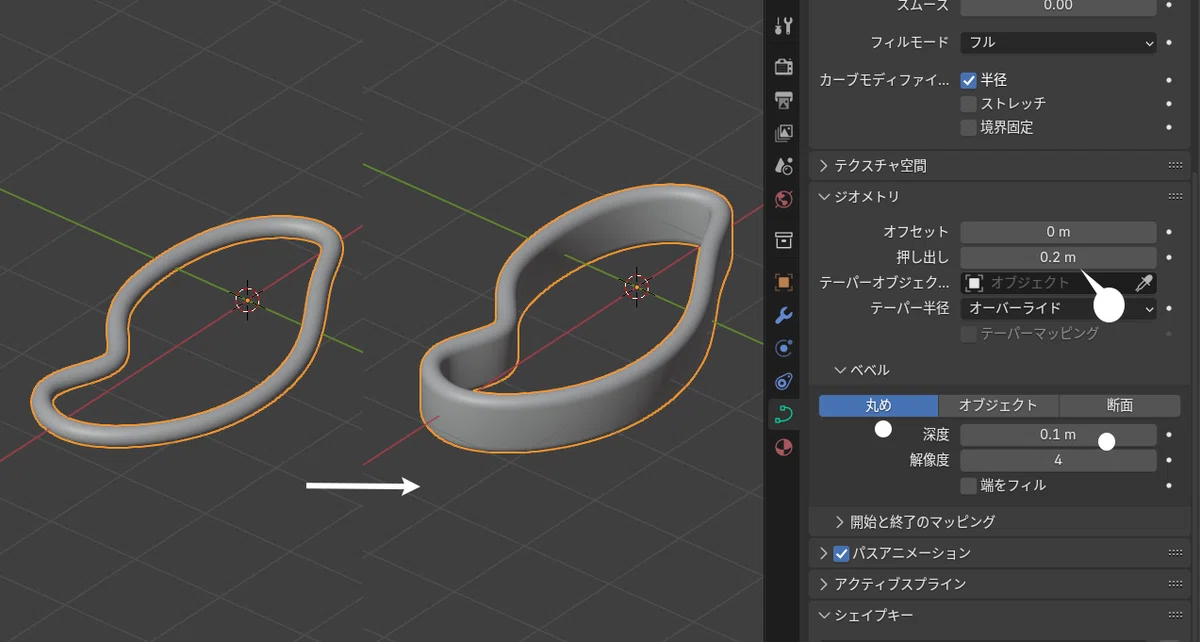The image size is (1200, 642).
Task: Open the Material properties tab
Action: [x=784, y=447]
